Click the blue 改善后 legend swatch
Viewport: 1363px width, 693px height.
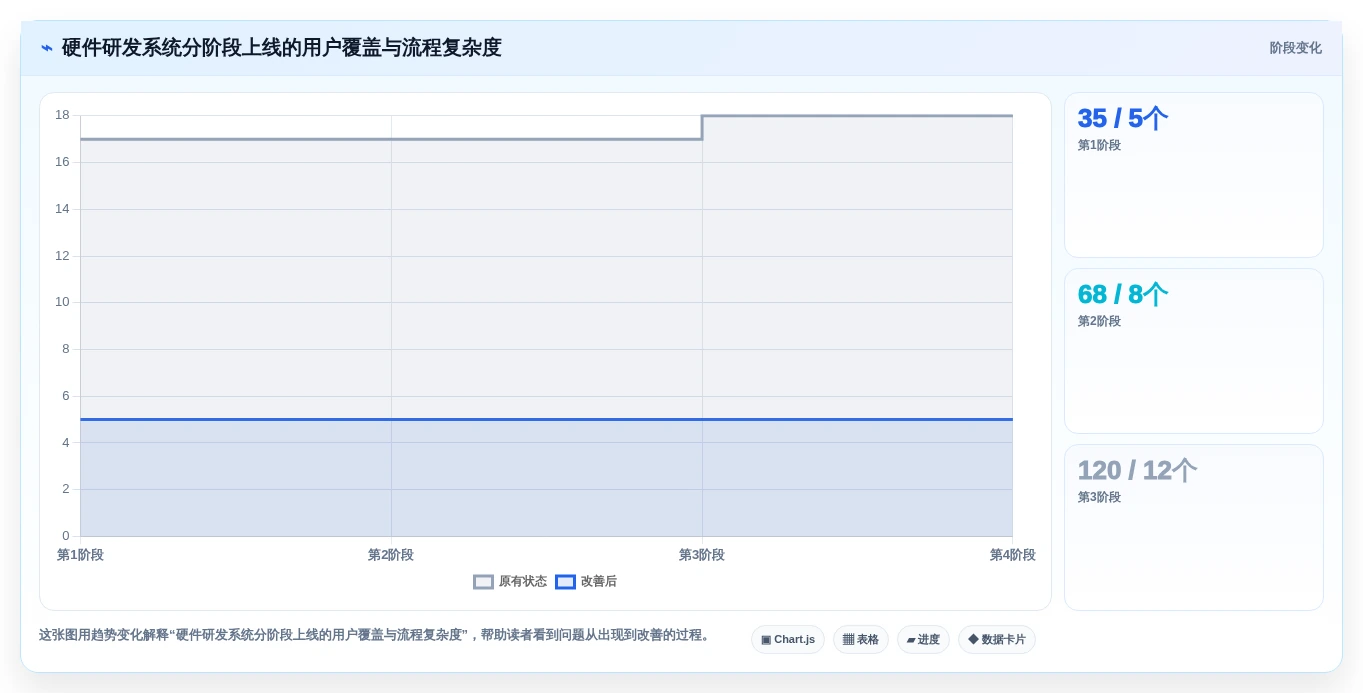pos(566,581)
